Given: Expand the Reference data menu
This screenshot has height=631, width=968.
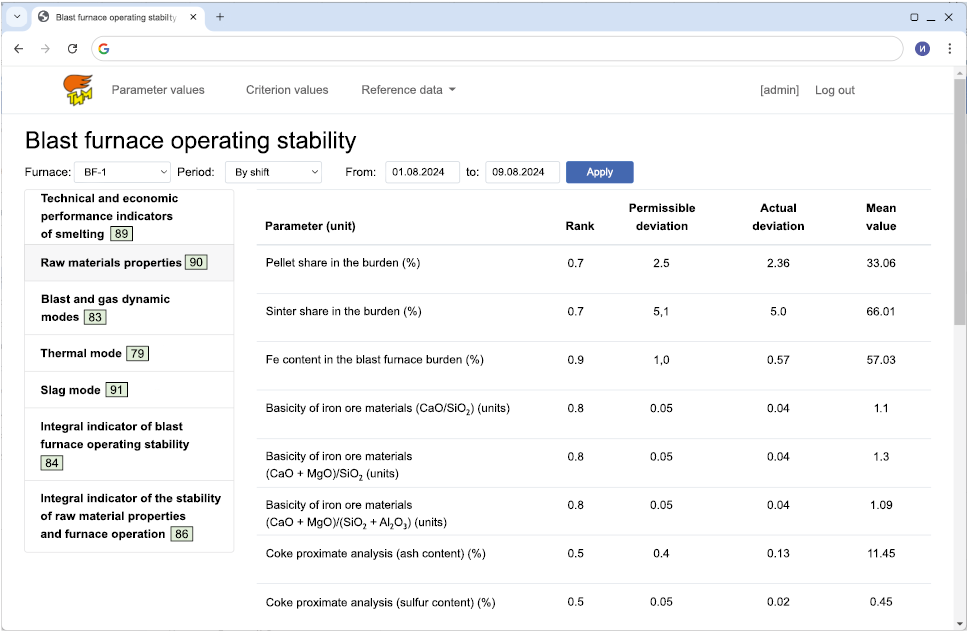Looking at the screenshot, I should 408,90.
